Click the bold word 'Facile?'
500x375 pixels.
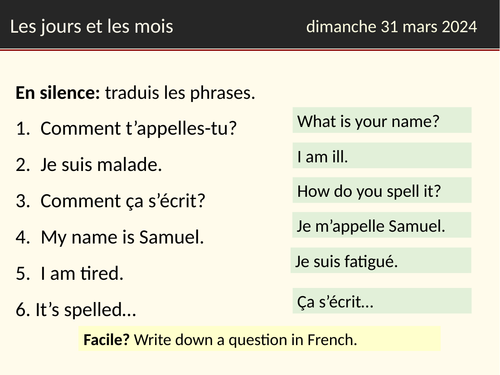click(x=106, y=340)
